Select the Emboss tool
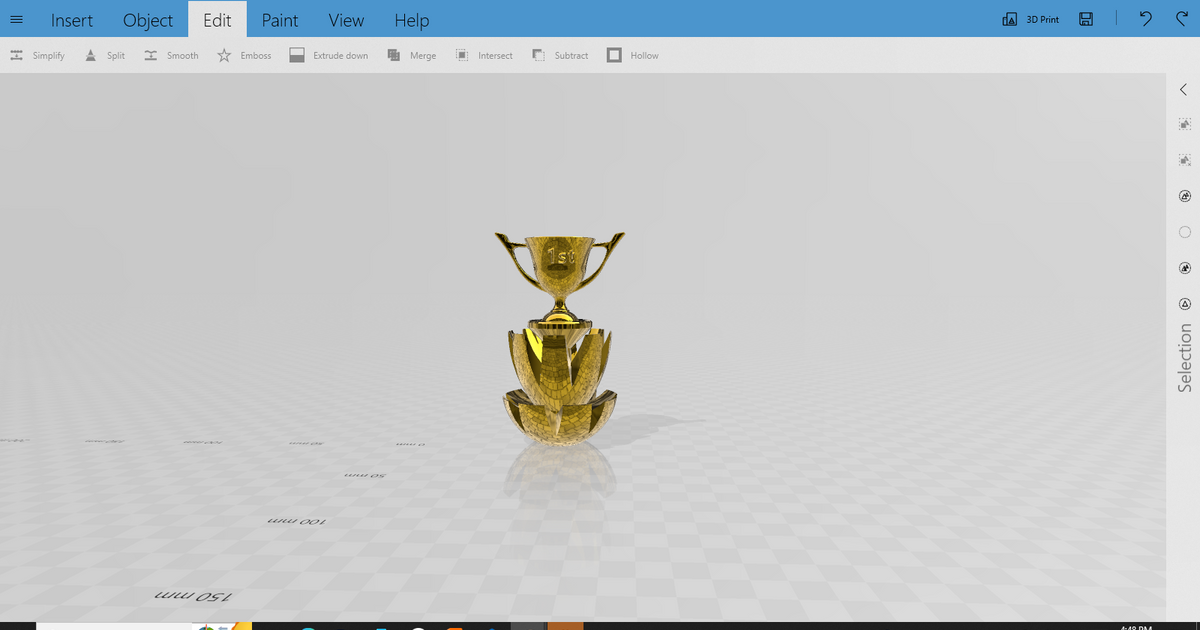This screenshot has width=1200, height=630. pos(243,55)
